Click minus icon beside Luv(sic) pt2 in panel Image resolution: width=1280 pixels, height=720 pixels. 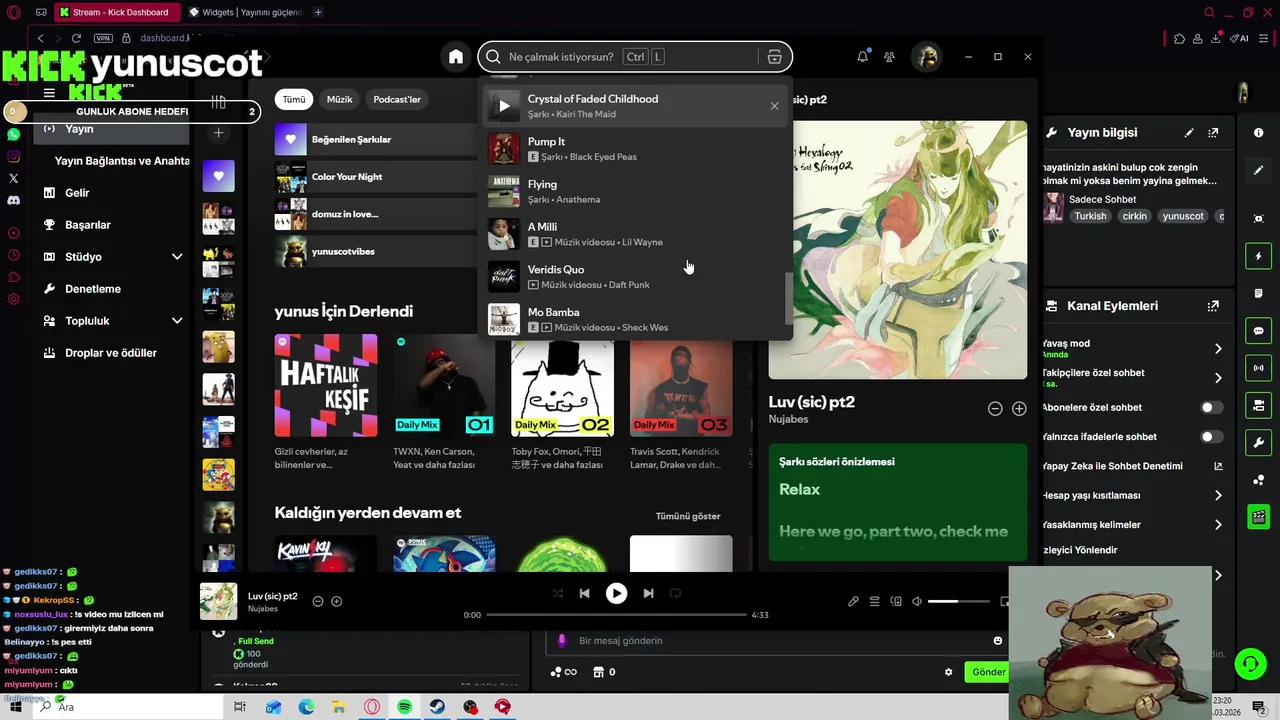(995, 408)
